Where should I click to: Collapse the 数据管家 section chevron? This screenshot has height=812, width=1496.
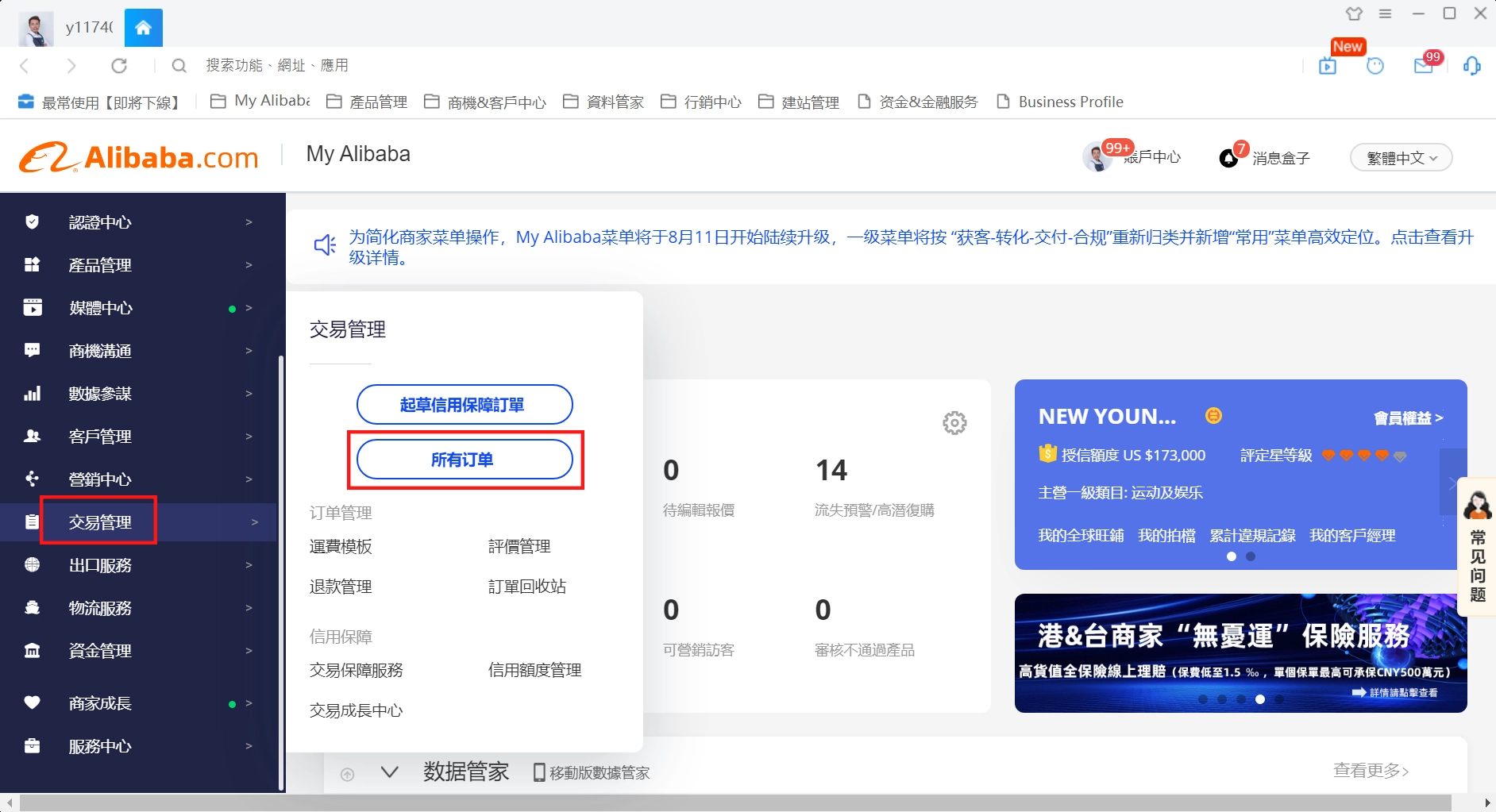click(x=389, y=772)
